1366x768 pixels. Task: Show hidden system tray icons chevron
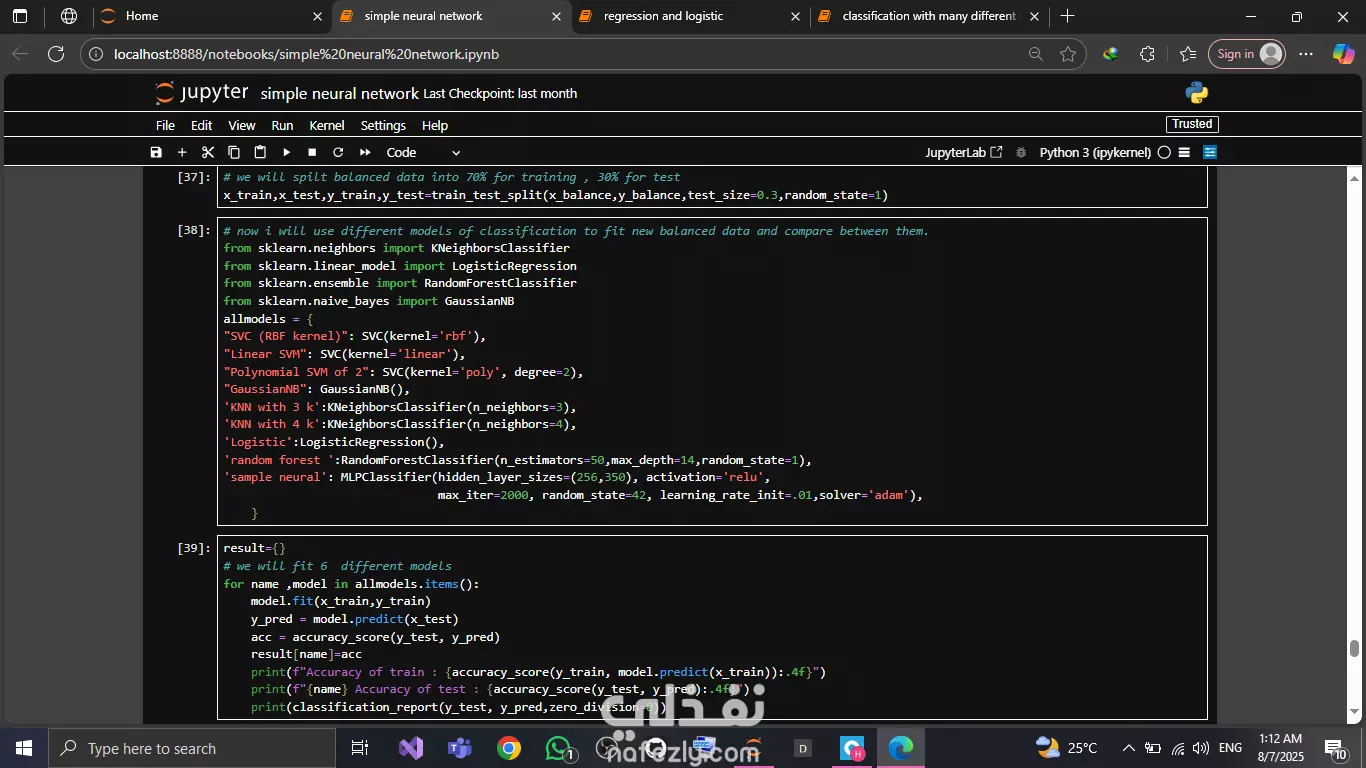[1129, 748]
